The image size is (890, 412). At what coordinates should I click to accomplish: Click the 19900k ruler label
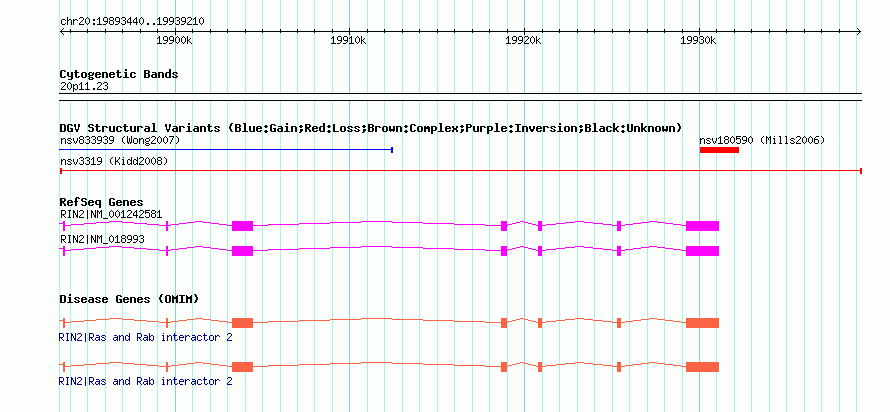(x=174, y=41)
